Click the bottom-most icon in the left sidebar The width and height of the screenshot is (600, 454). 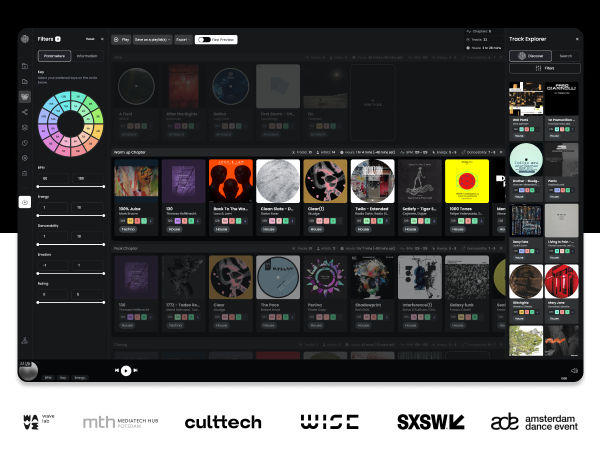click(x=25, y=340)
